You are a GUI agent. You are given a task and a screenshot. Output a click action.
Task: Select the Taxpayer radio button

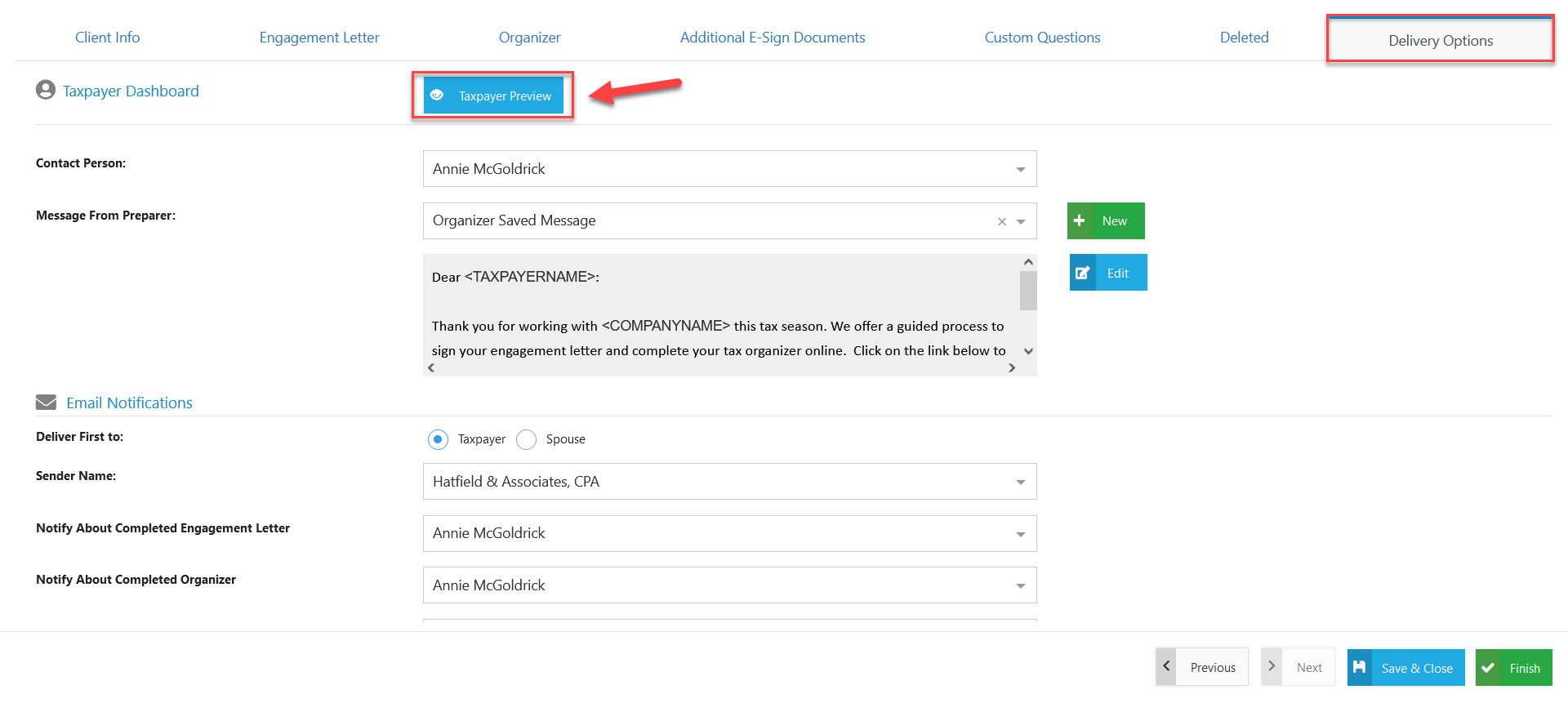tap(438, 439)
